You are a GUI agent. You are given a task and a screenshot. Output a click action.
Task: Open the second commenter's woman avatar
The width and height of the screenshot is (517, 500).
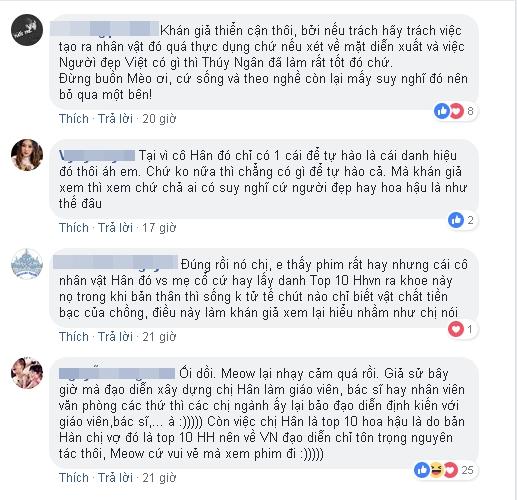pyautogui.click(x=27, y=155)
